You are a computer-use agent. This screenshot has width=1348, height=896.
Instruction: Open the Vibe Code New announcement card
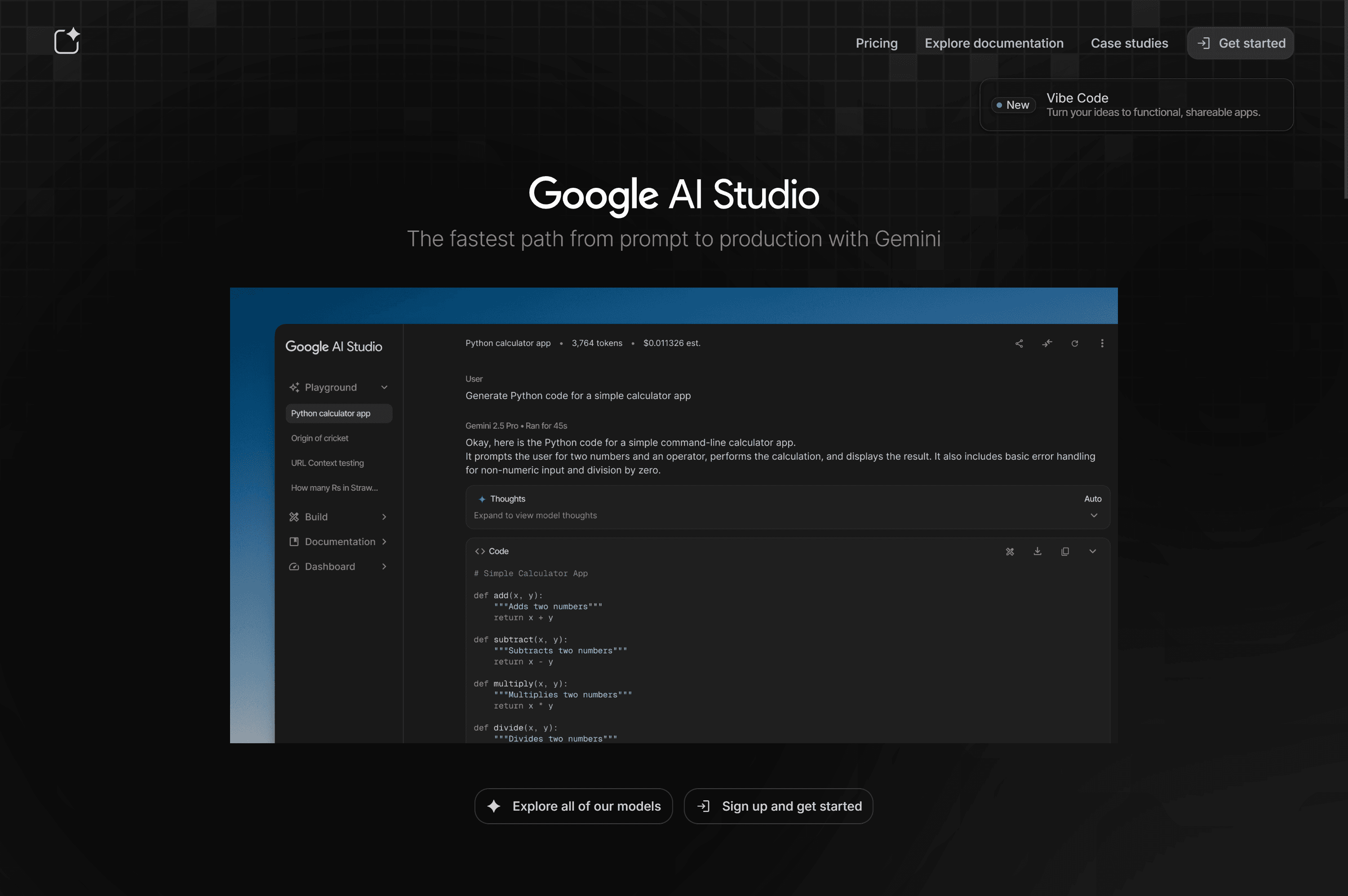point(1136,105)
